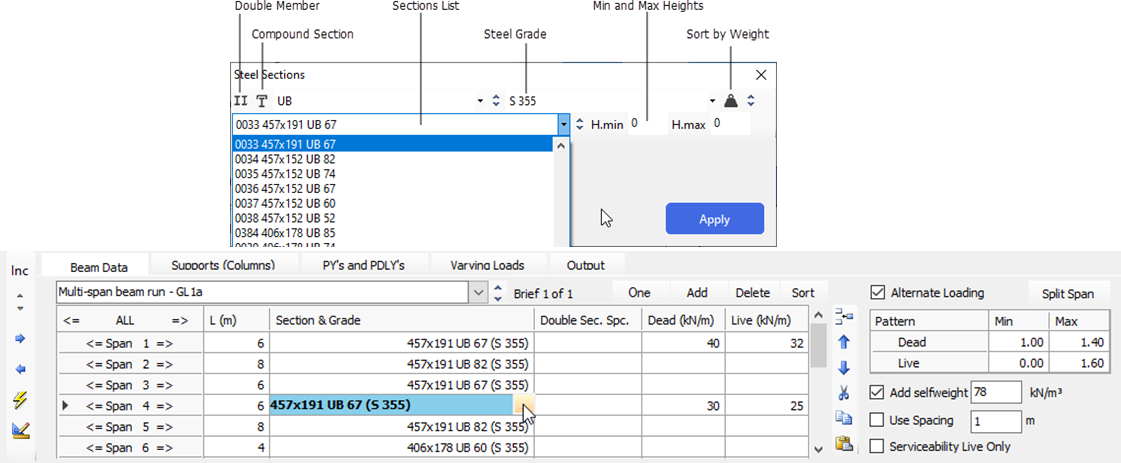Click the Sort button
Image resolution: width=1121 pixels, height=463 pixels.
[x=803, y=292]
